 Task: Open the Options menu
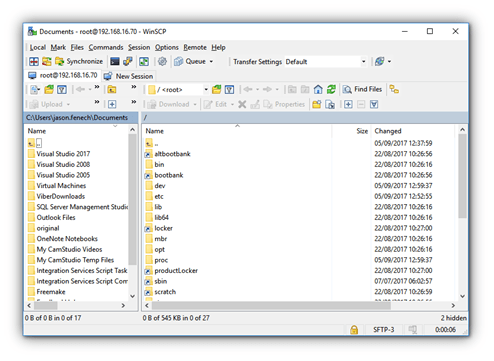click(x=167, y=47)
